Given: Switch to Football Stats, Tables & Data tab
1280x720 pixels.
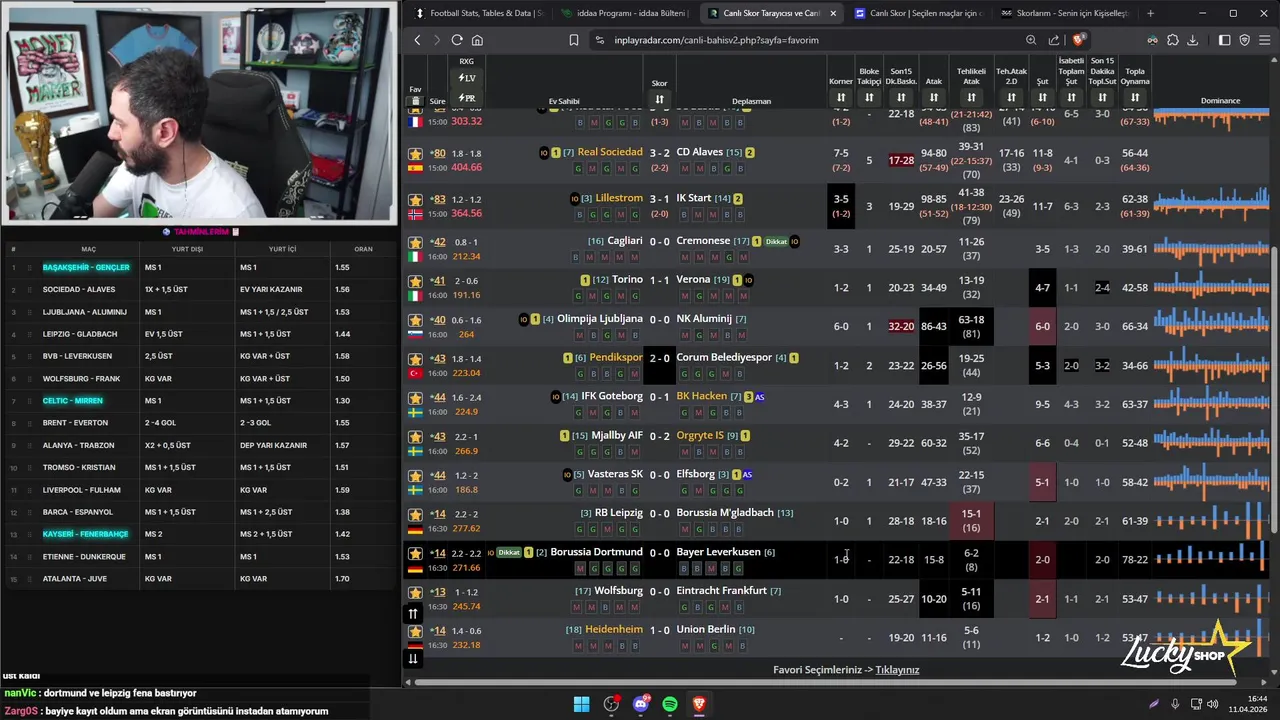Looking at the screenshot, I should pyautogui.click(x=479, y=13).
